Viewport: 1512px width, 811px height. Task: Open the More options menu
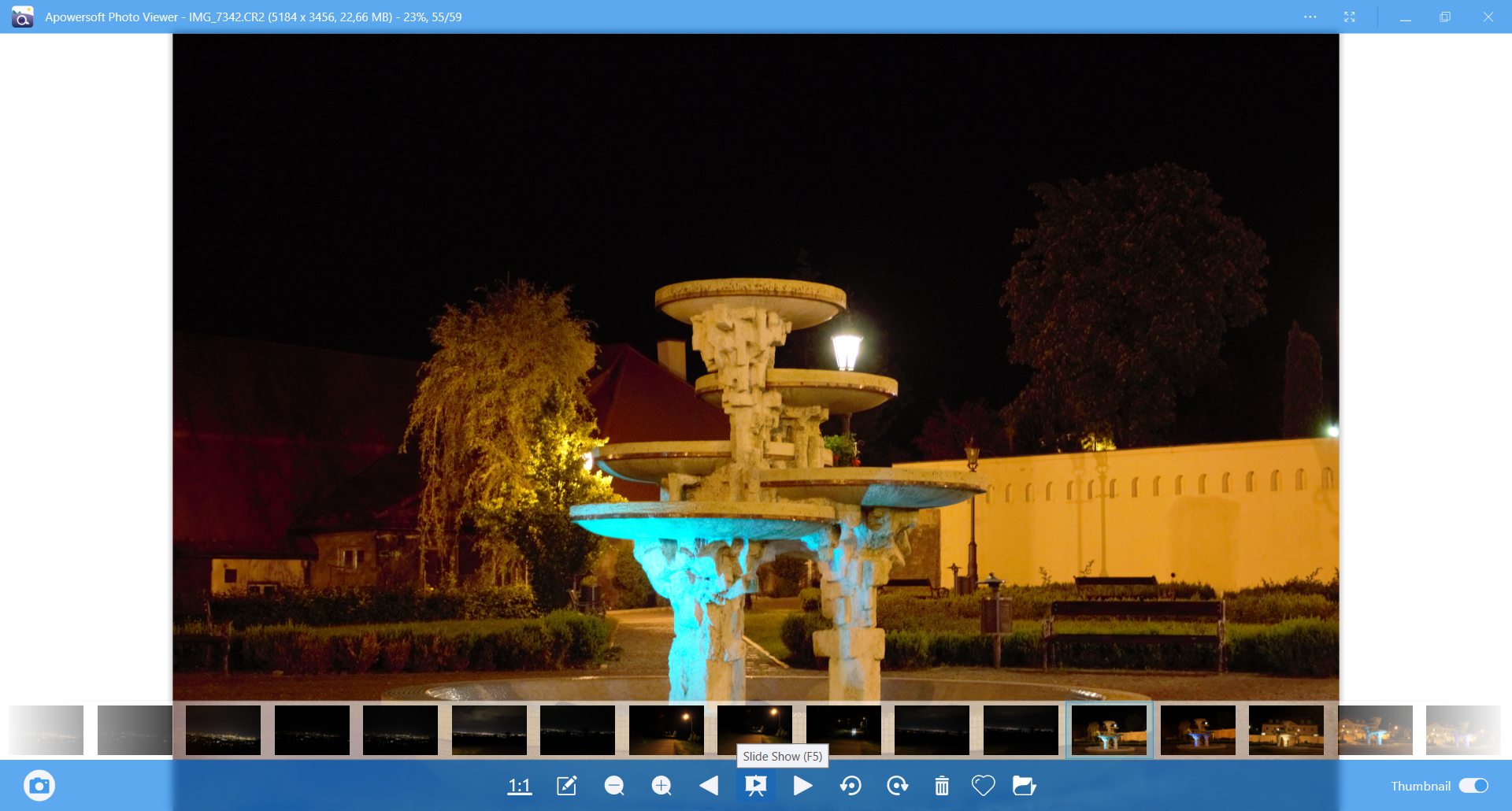[1310, 17]
